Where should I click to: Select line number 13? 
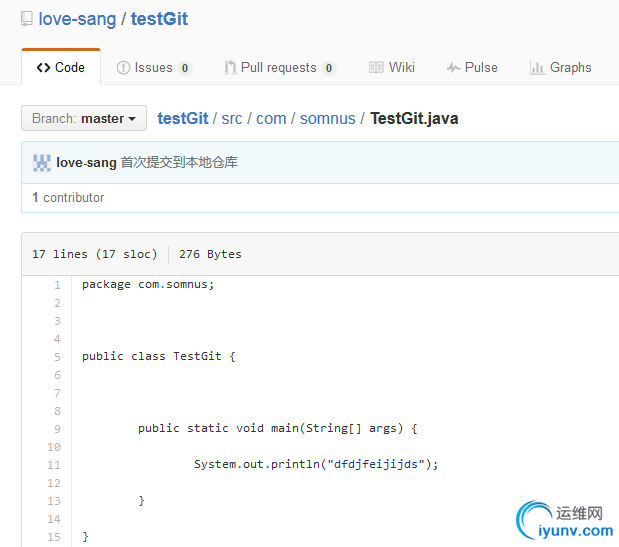coord(54,500)
